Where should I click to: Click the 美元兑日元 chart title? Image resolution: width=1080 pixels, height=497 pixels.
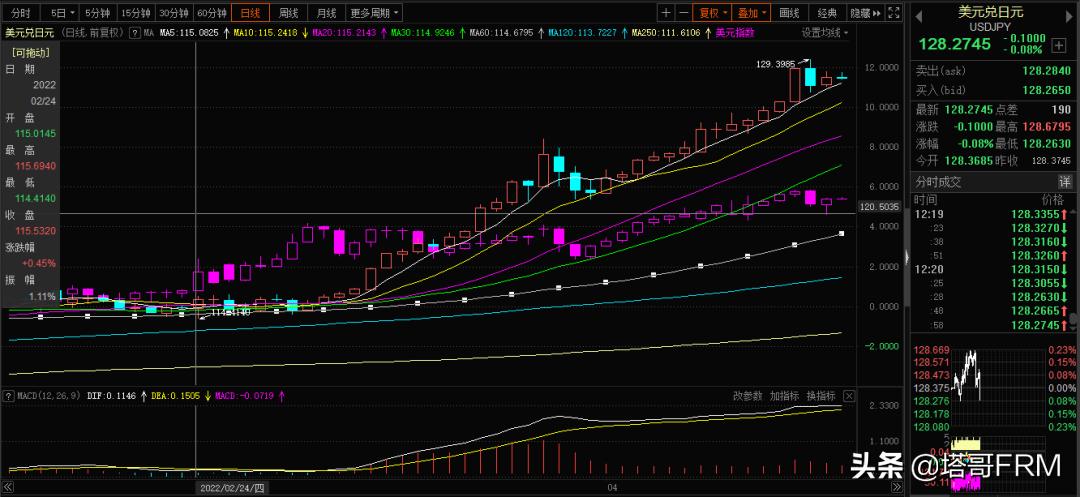point(32,32)
